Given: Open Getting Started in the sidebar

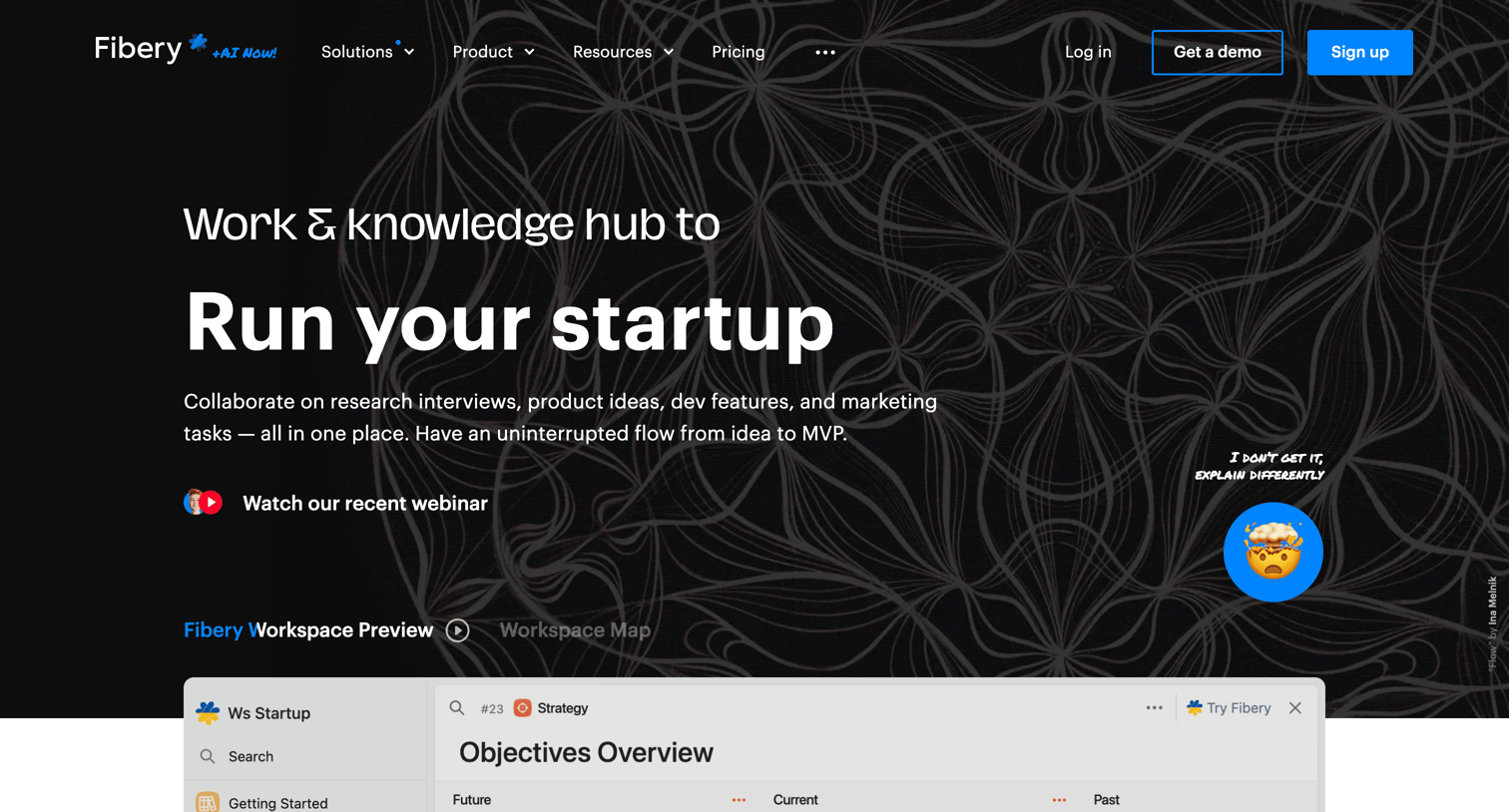Looking at the screenshot, I should pos(277,802).
